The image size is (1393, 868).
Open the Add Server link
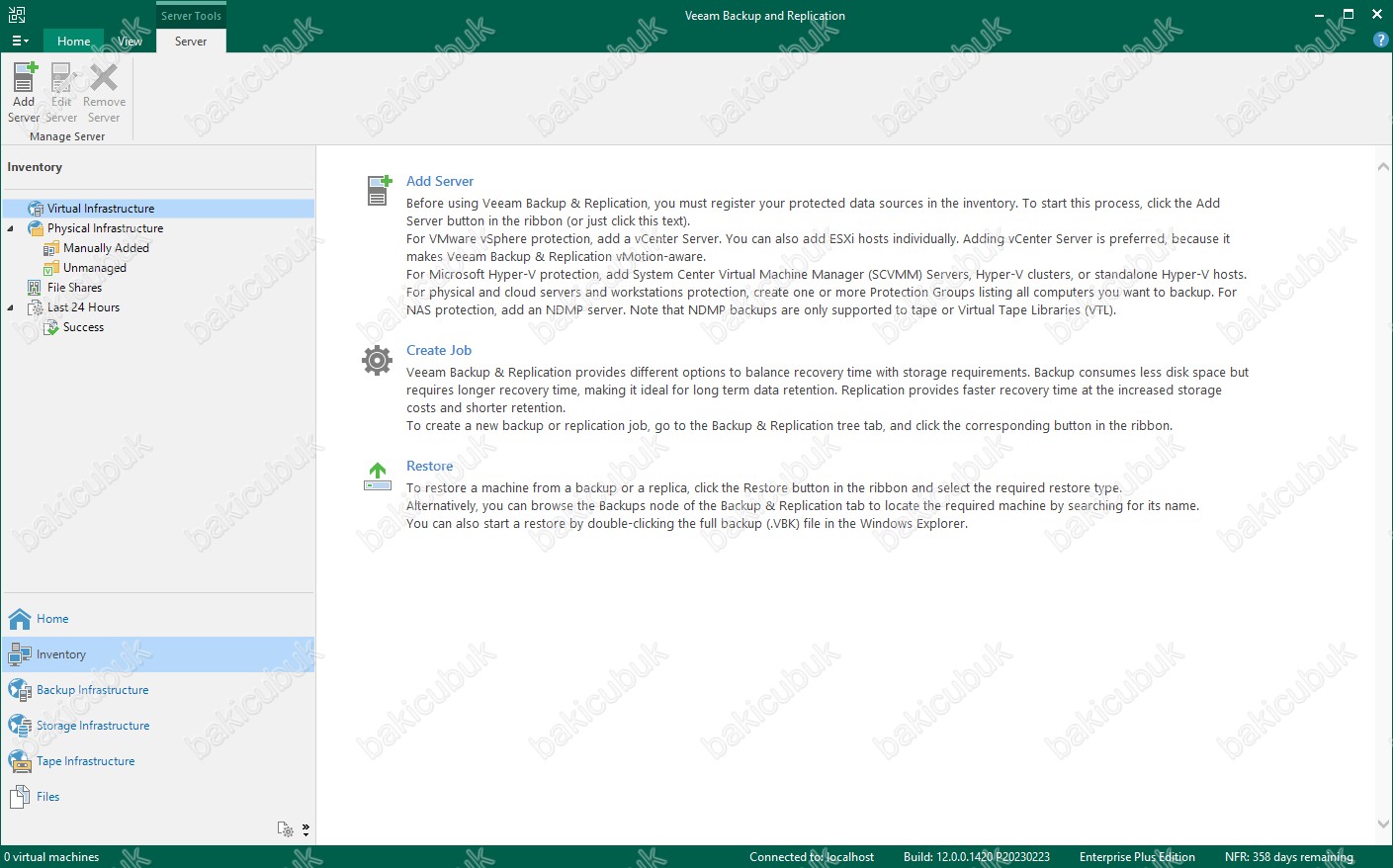(440, 181)
